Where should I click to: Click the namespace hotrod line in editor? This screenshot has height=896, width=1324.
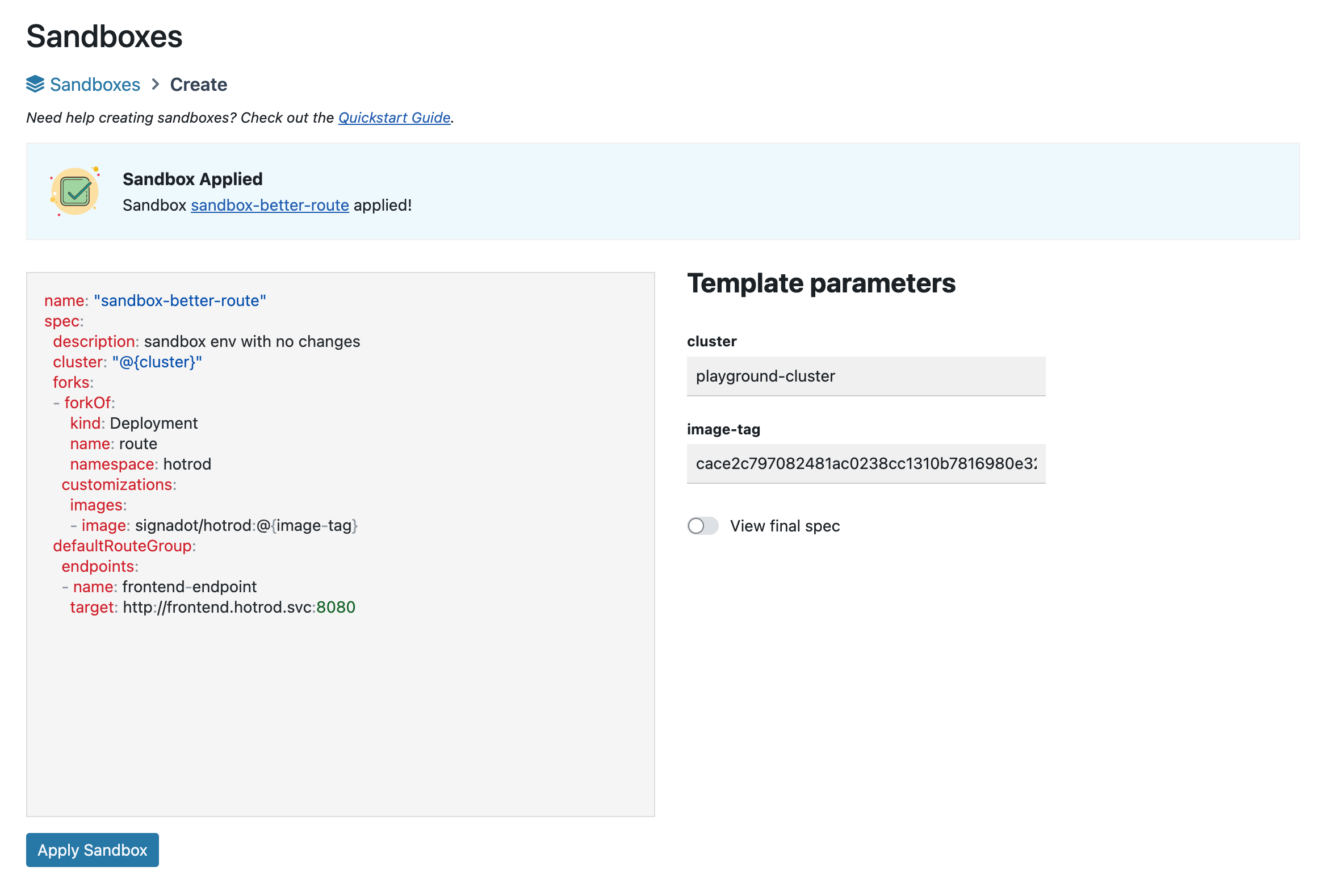[x=140, y=464]
